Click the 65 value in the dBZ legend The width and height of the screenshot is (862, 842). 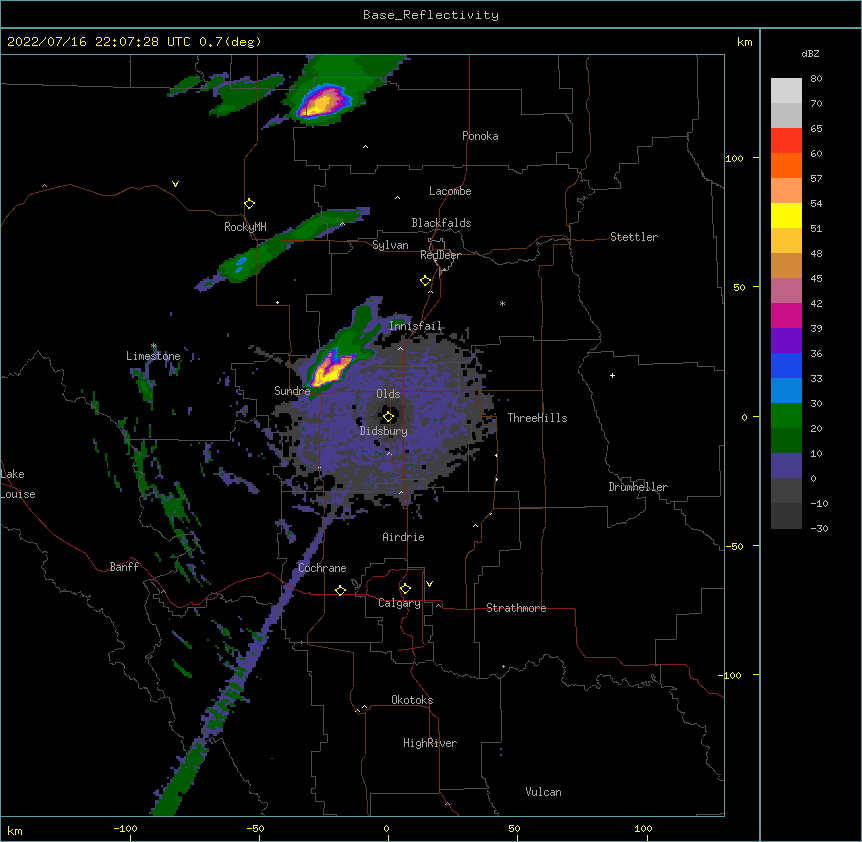click(816, 128)
